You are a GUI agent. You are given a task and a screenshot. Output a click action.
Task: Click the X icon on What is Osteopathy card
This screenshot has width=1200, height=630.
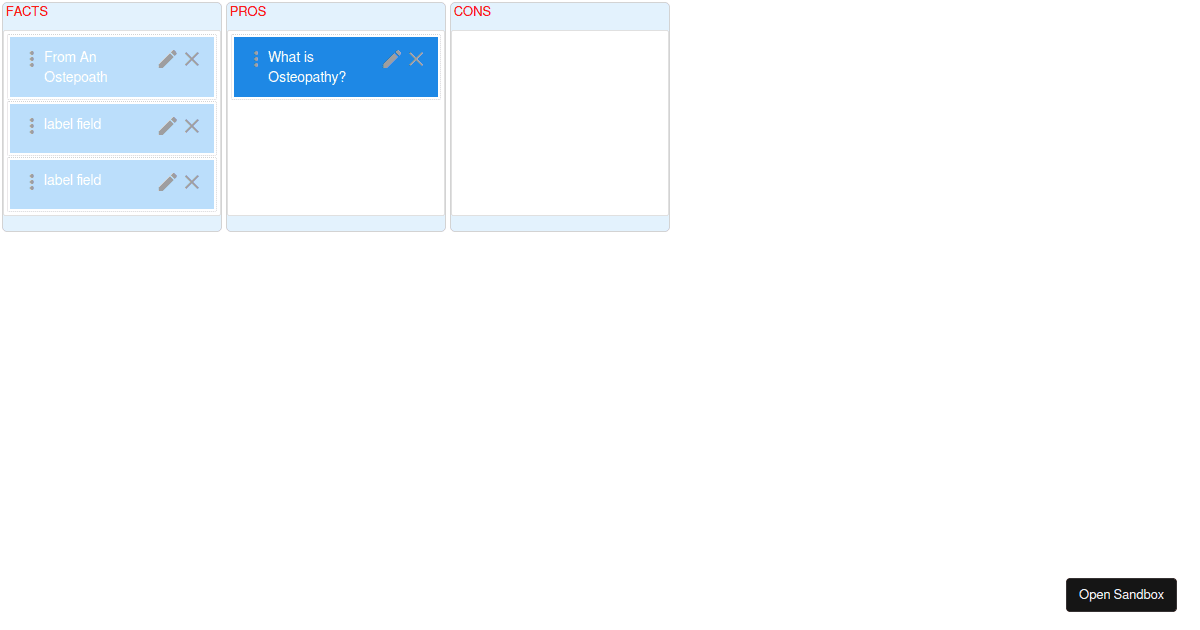pos(417,59)
